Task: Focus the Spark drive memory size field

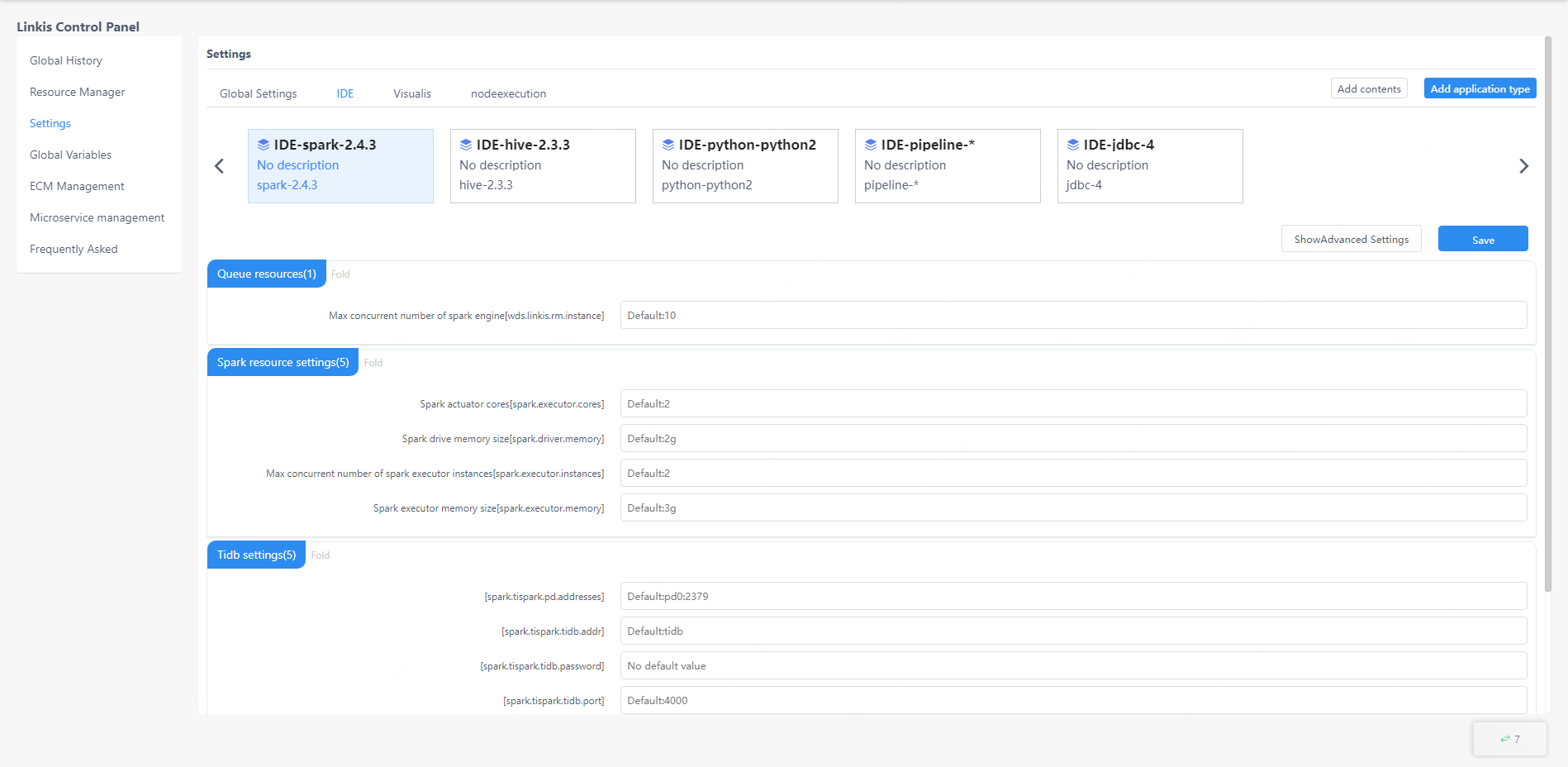Action: 1072,439
